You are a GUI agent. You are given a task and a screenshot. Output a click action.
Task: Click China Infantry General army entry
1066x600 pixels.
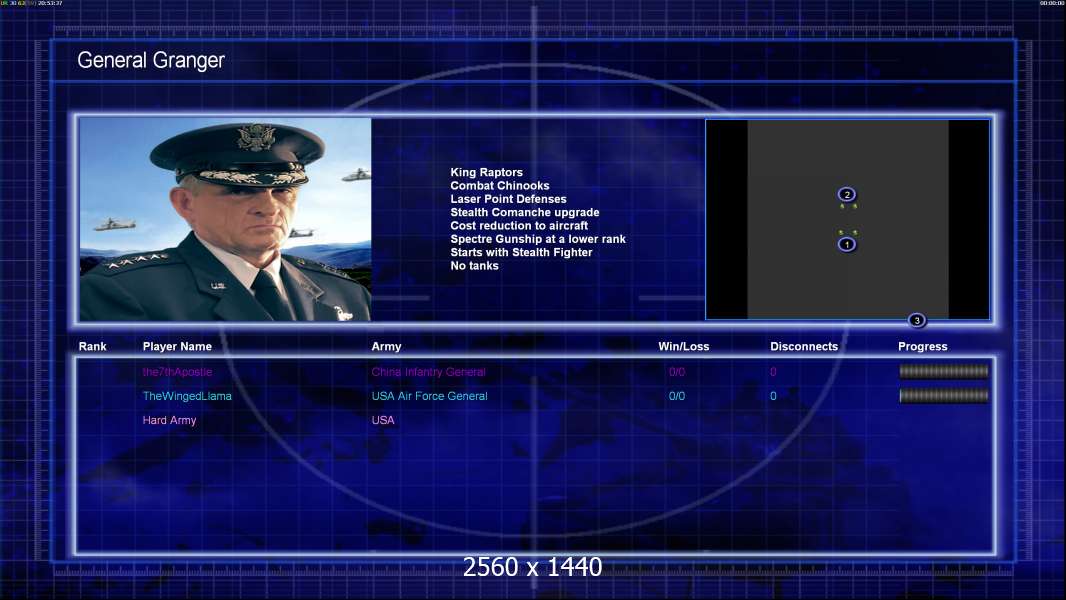coord(428,372)
